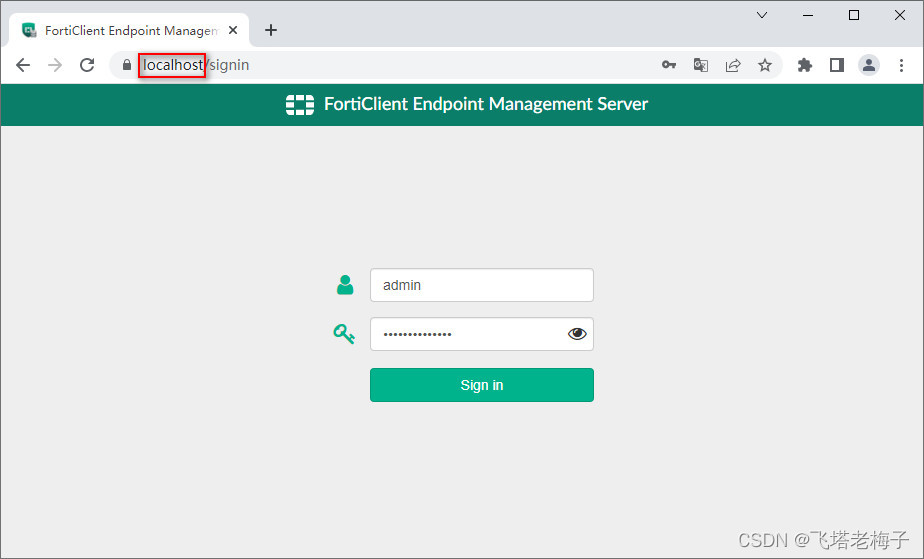
Task: Open Chrome three-dot menu
Action: (901, 65)
